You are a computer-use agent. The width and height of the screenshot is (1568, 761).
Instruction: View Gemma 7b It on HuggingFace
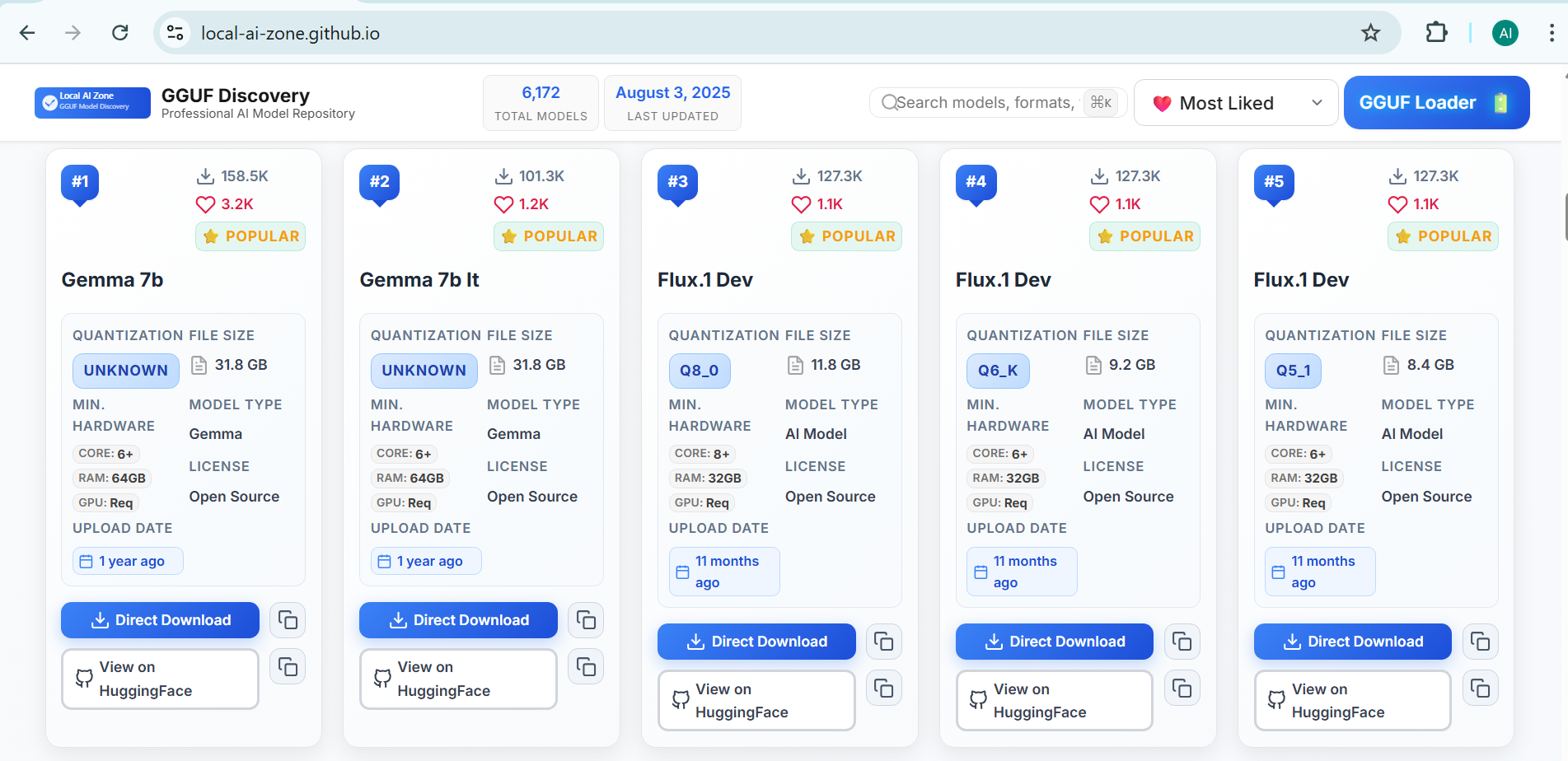pos(458,679)
